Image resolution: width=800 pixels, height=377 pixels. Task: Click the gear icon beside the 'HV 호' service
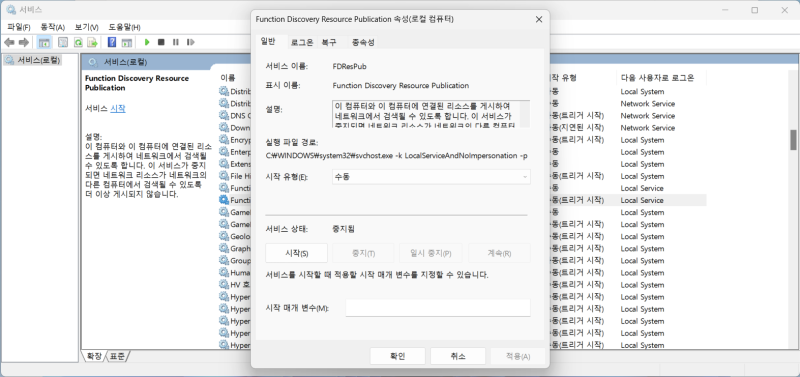(223, 285)
